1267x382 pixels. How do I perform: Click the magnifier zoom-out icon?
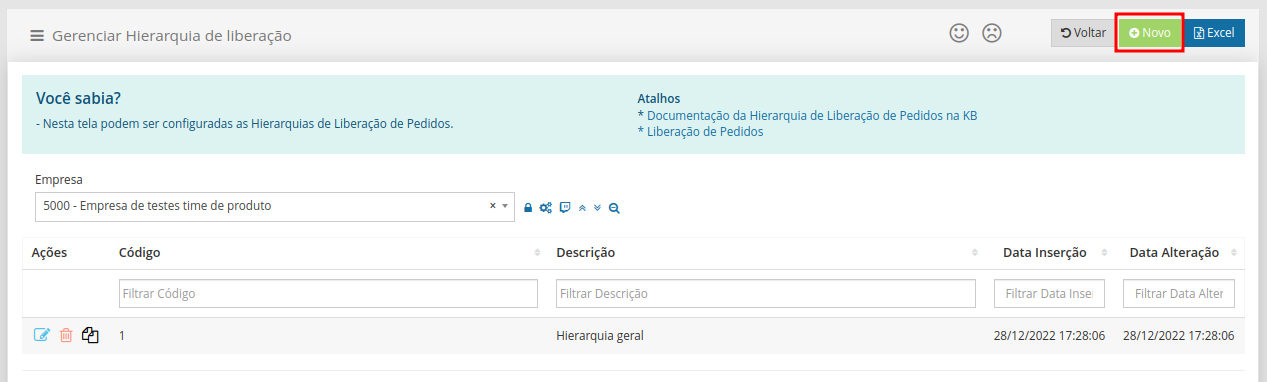coord(614,208)
